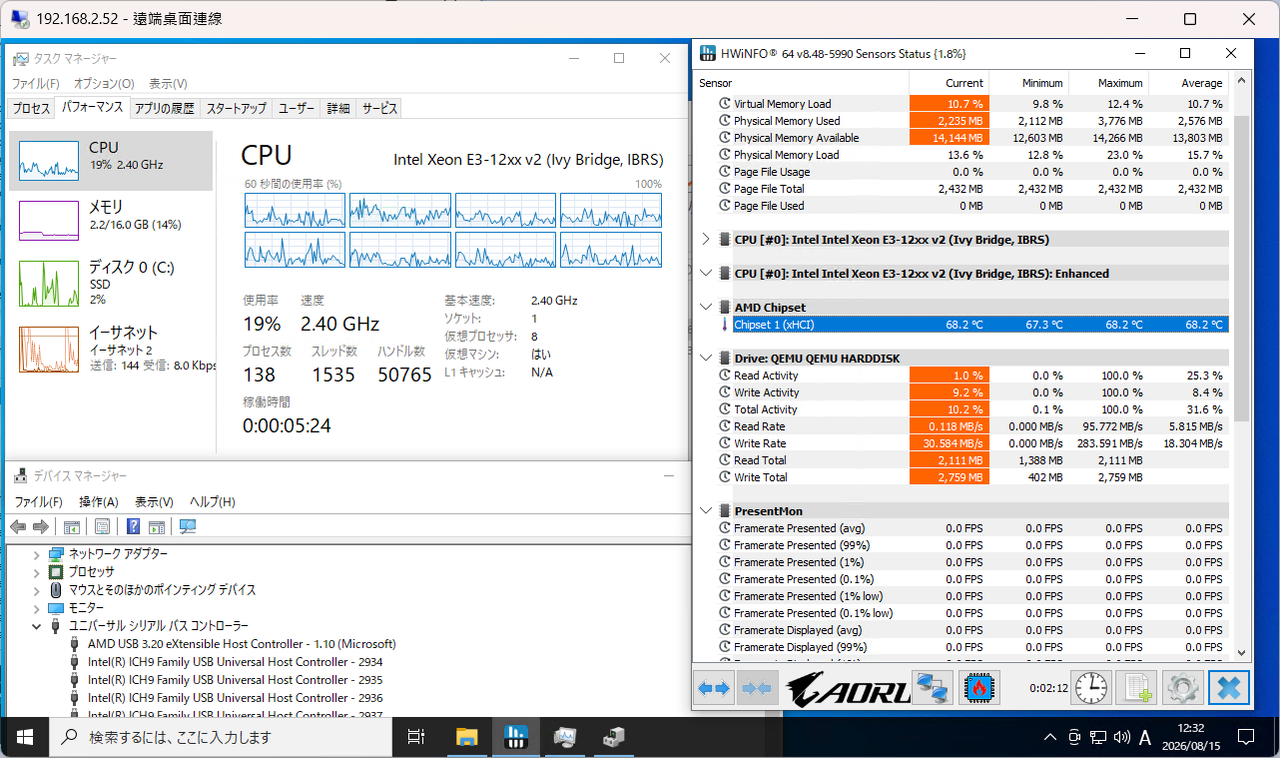
Task: Close sensors with the blue X button
Action: [1229, 688]
